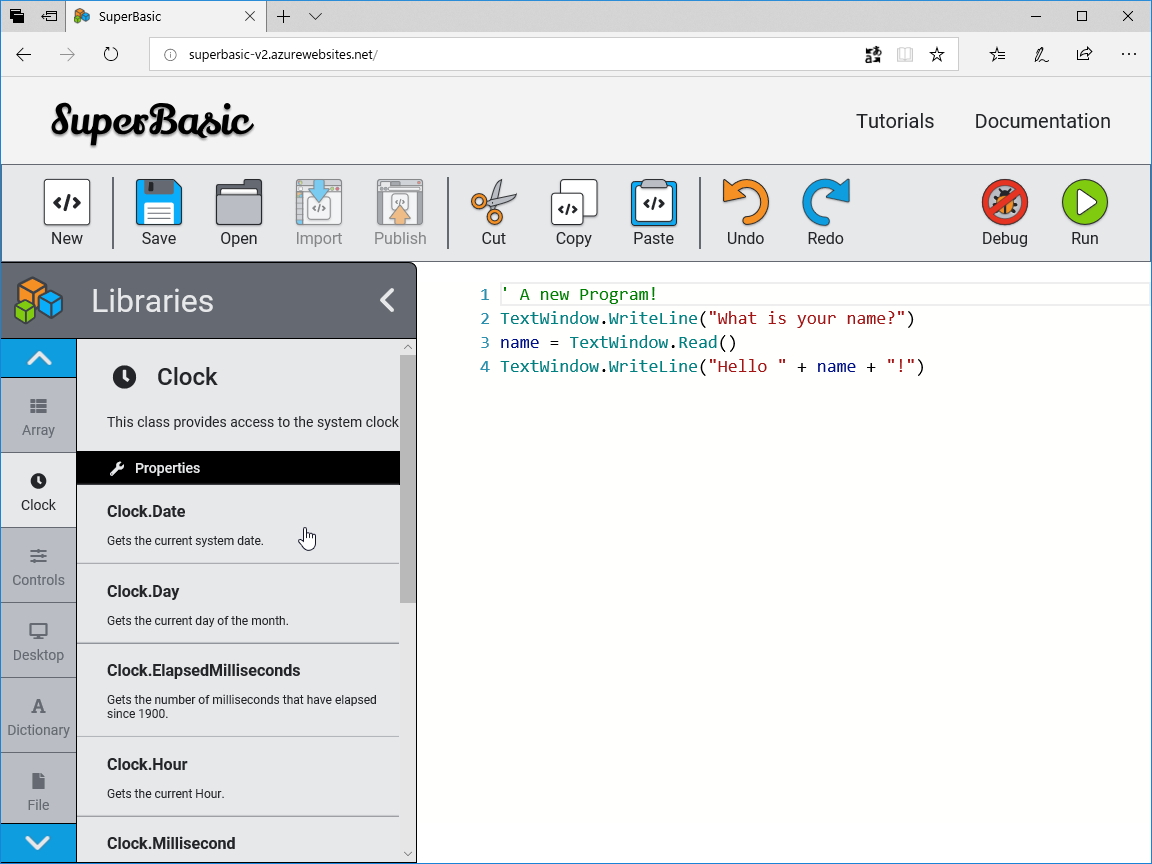Collapse the Libraries panel
The height and width of the screenshot is (864, 1152).
tap(387, 300)
